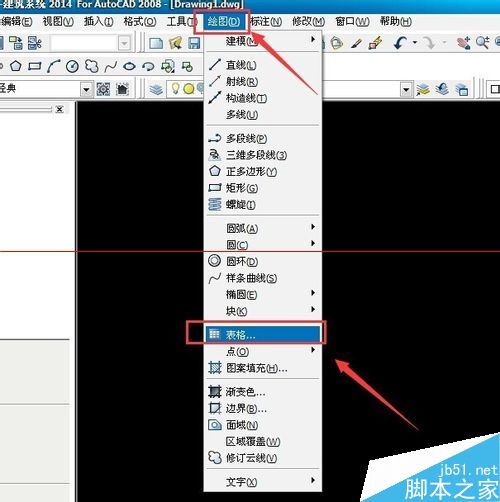Click the new drawing toolbar icon
Screen dimensions: 500x502
156,43
